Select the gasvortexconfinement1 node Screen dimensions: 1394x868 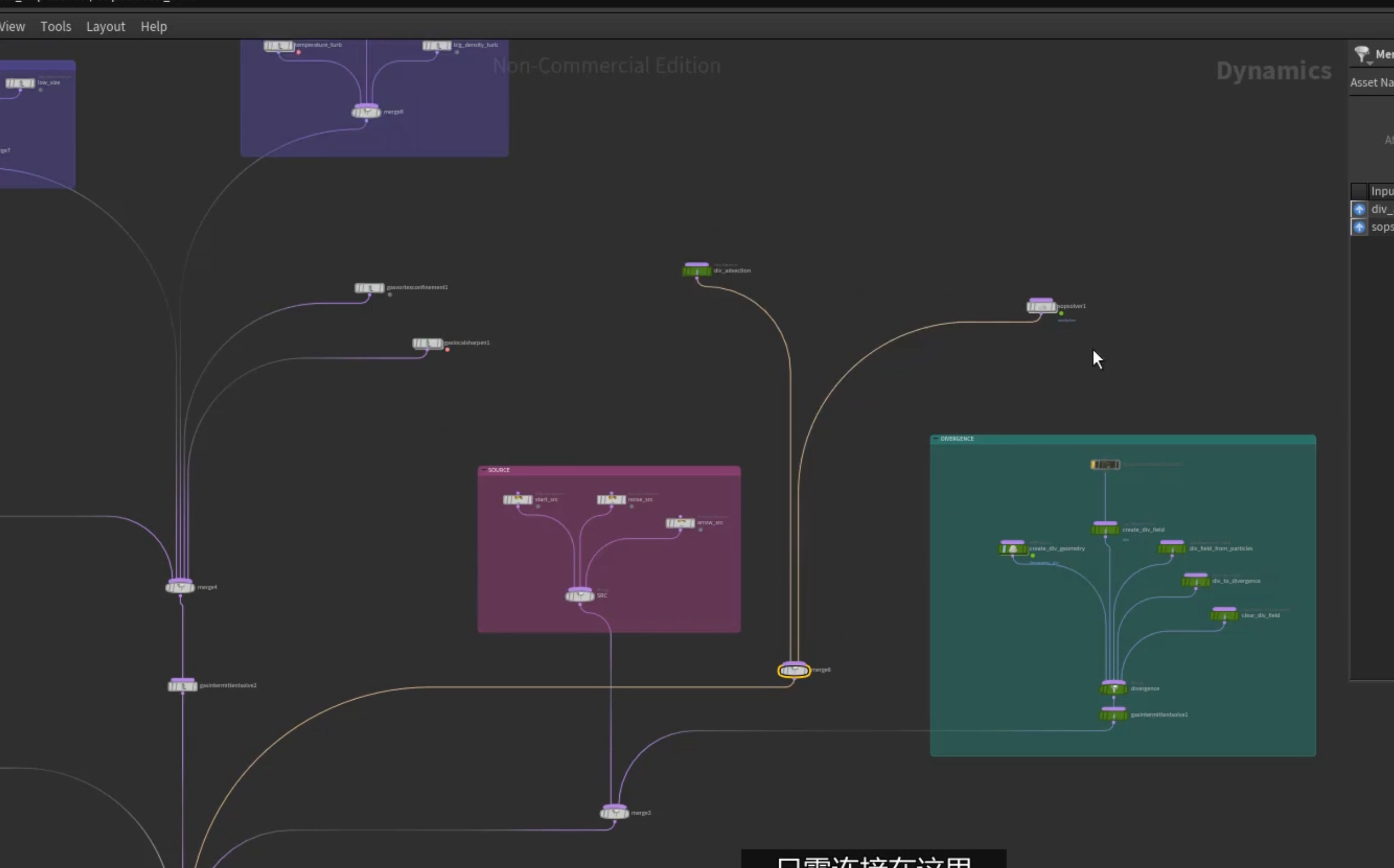click(369, 288)
